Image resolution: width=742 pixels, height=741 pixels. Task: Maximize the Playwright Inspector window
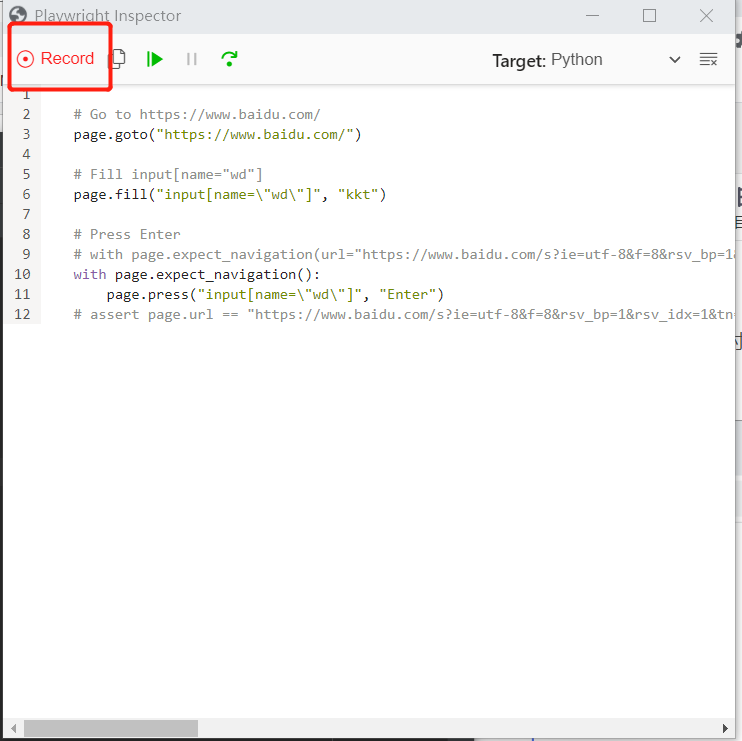point(649,16)
